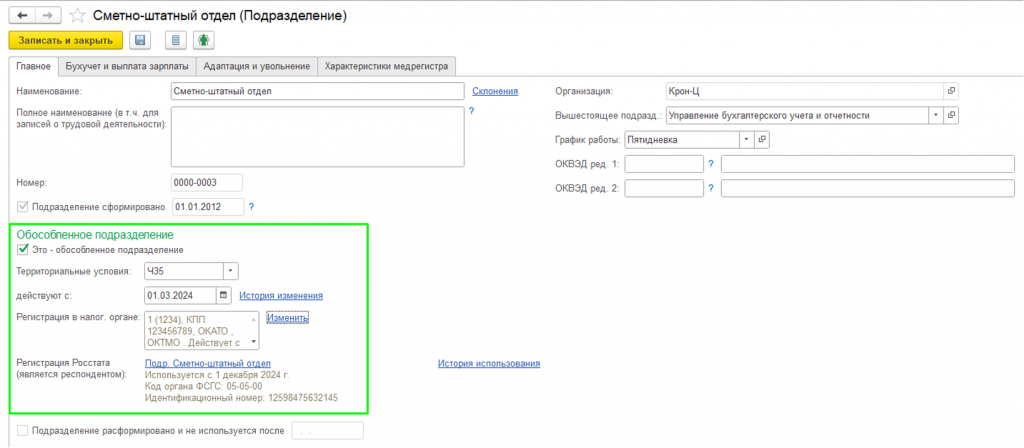This screenshot has height=448, width=1024.
Task: Edit the Номер field 0000-0003
Action: 206,182
